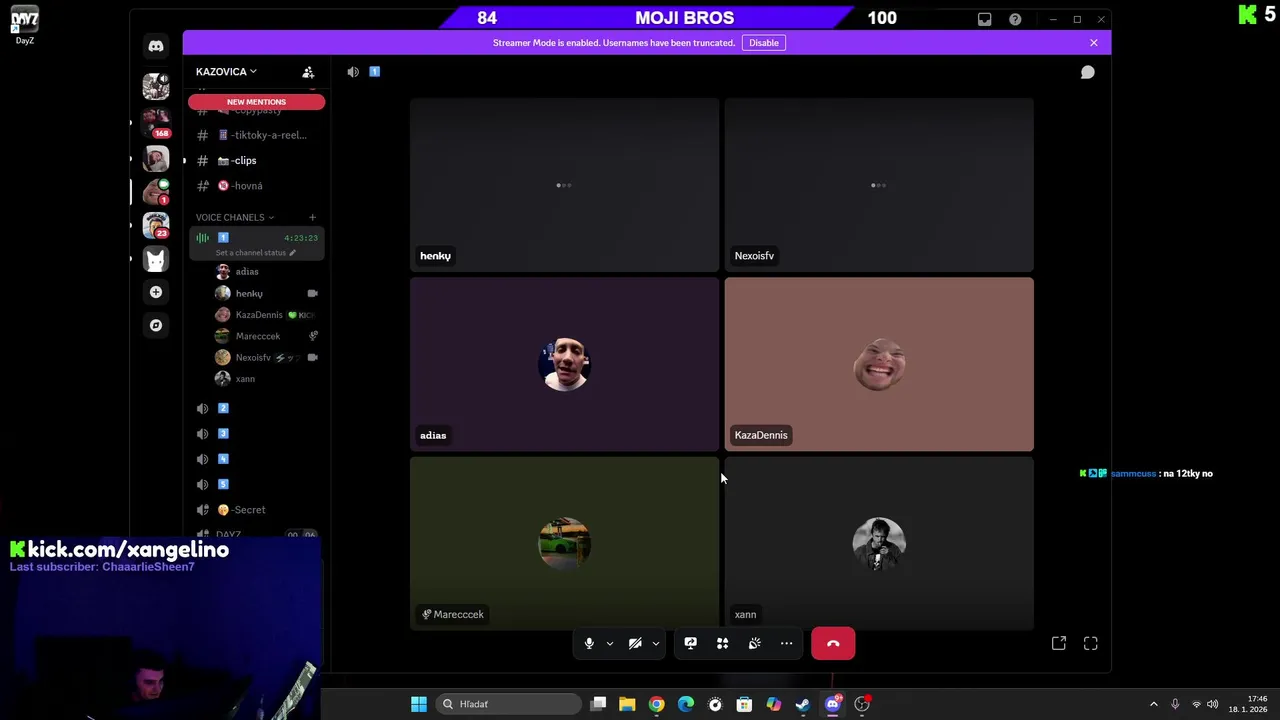The width and height of the screenshot is (1280, 720).
Task: Open the white cat server icon
Action: (x=156, y=259)
